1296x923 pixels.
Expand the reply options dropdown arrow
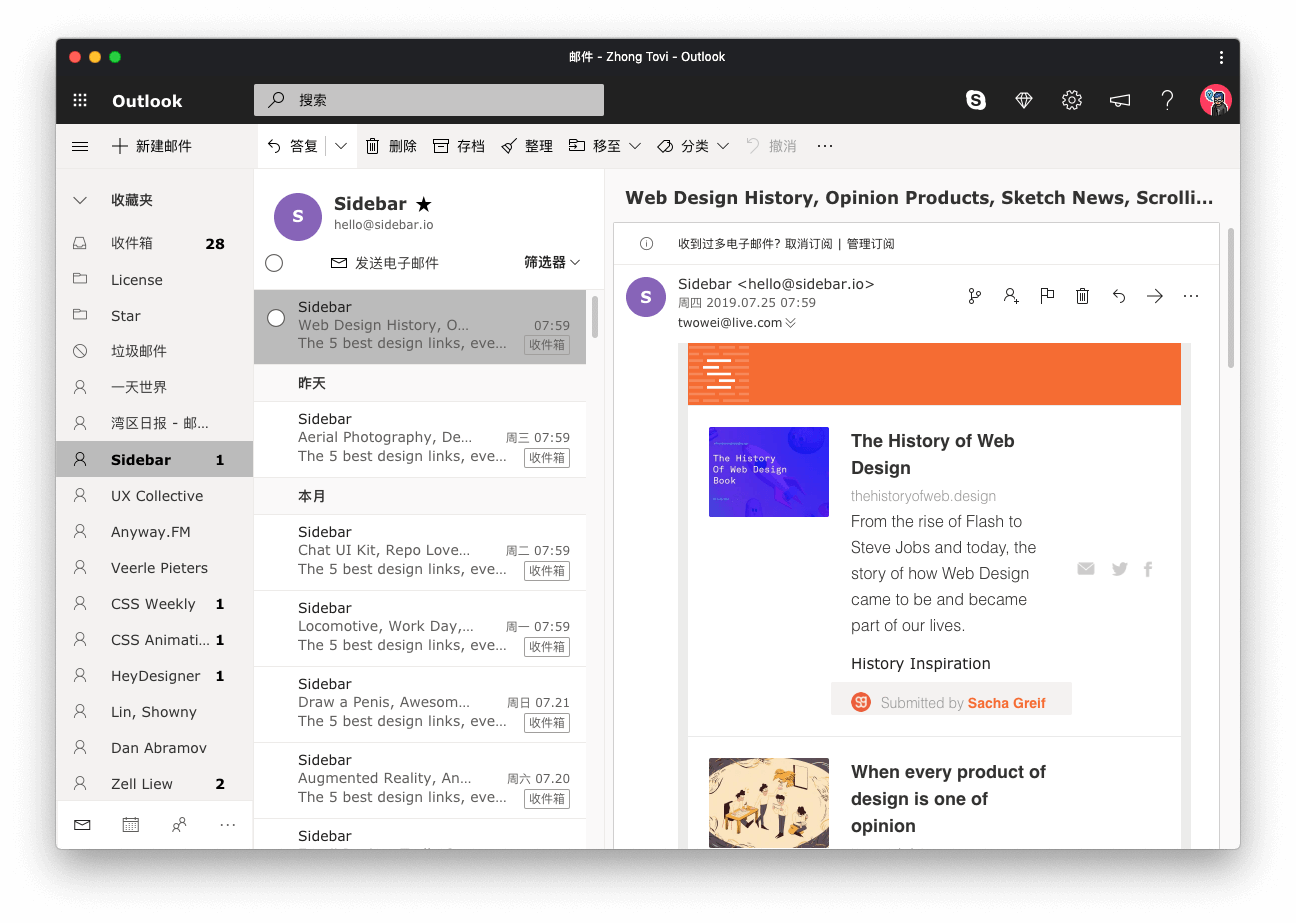click(341, 146)
